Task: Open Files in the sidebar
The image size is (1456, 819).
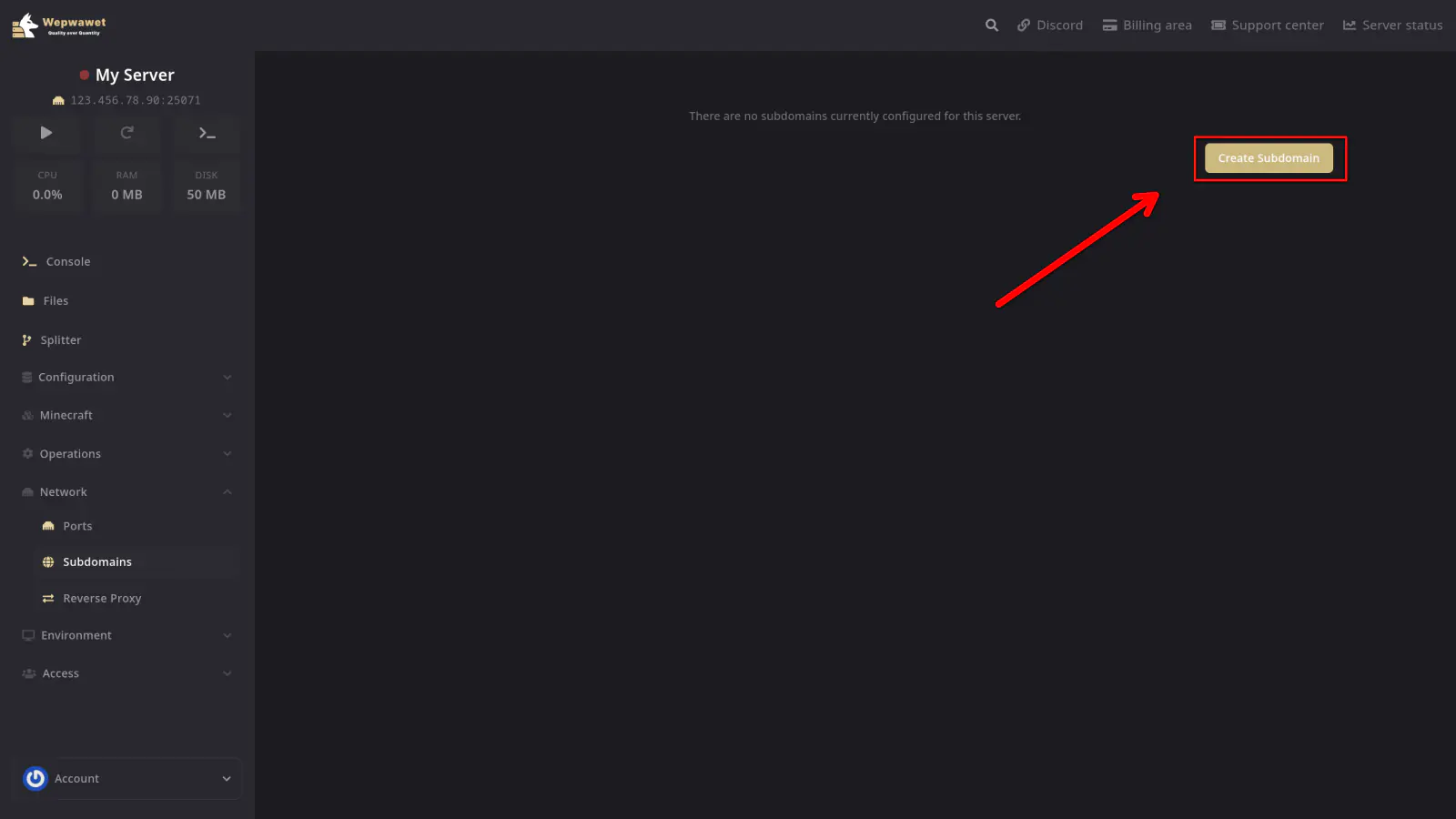Action: 56,301
